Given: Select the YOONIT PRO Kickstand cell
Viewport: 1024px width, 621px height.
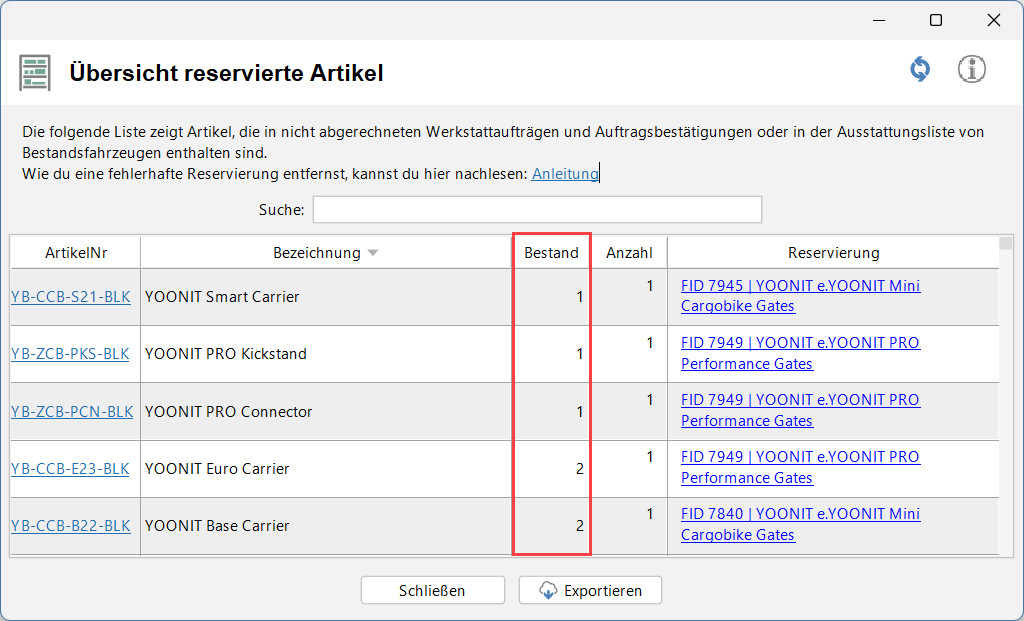Looking at the screenshot, I should tap(325, 354).
